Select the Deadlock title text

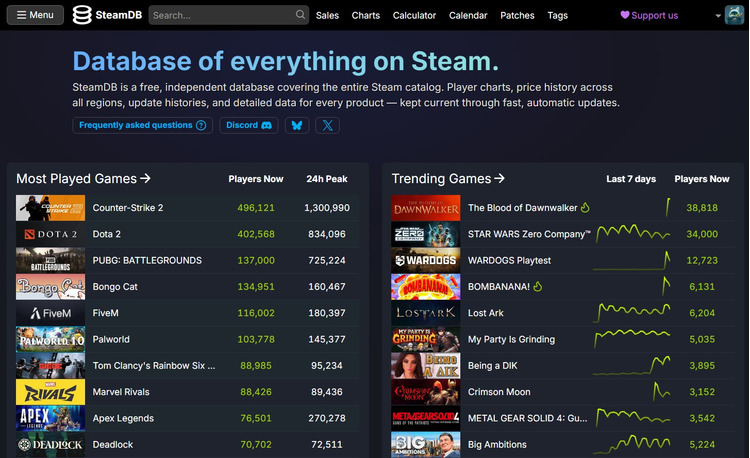(x=112, y=445)
